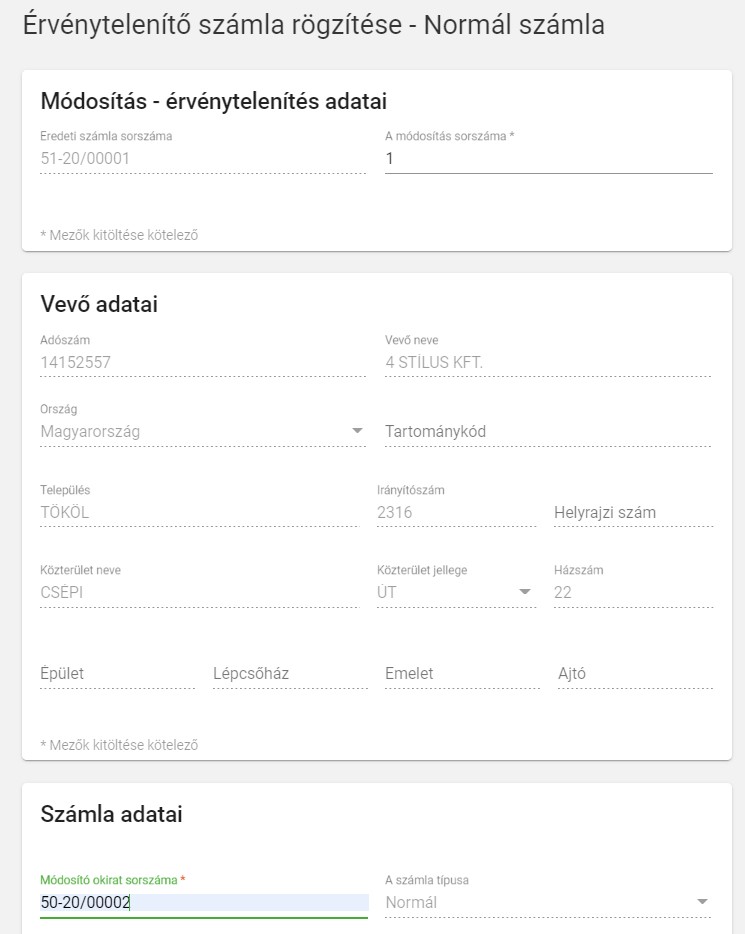Viewport: 745px width, 934px height.
Task: Click the Módosító okirat sorszáma field
Action: click(203, 903)
